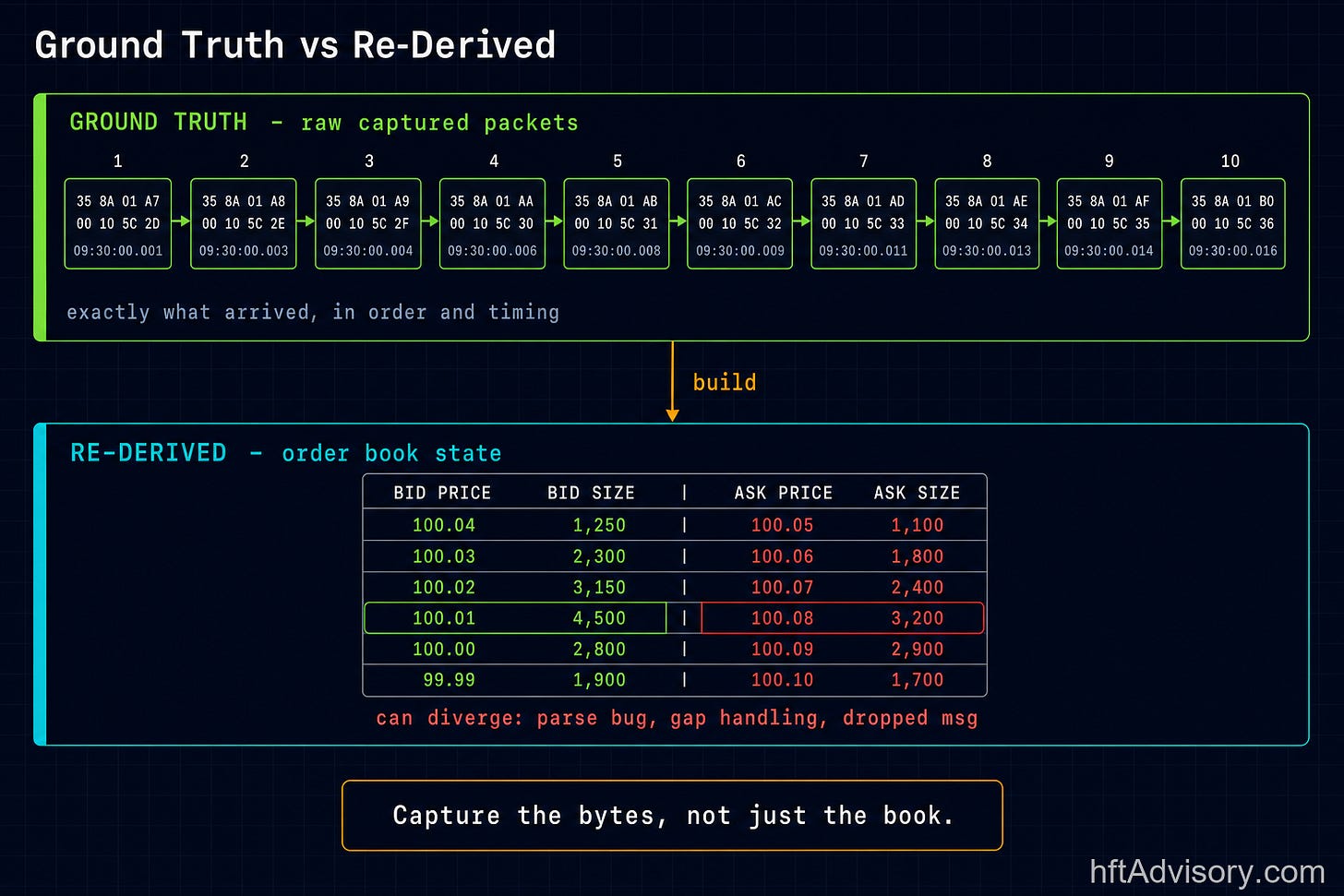Screen dimensions: 1344x896
Task: Select ask price 100.07
Action: [783, 587]
